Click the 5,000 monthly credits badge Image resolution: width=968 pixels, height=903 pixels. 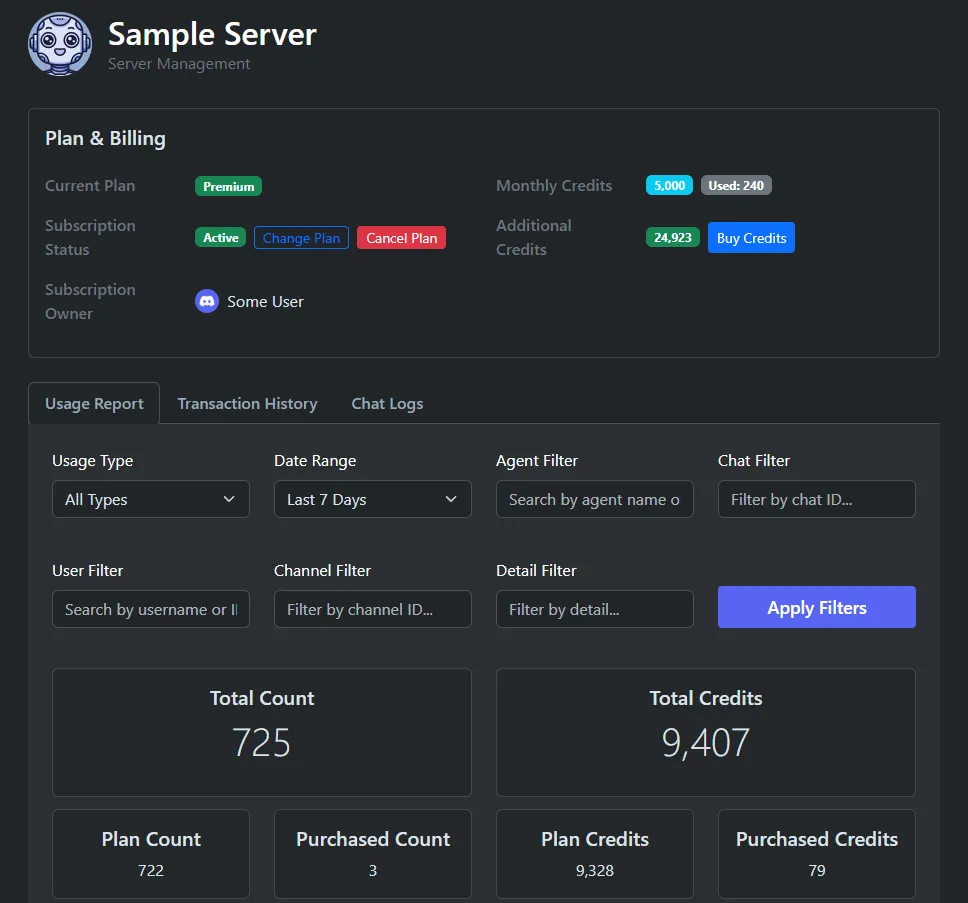669,185
